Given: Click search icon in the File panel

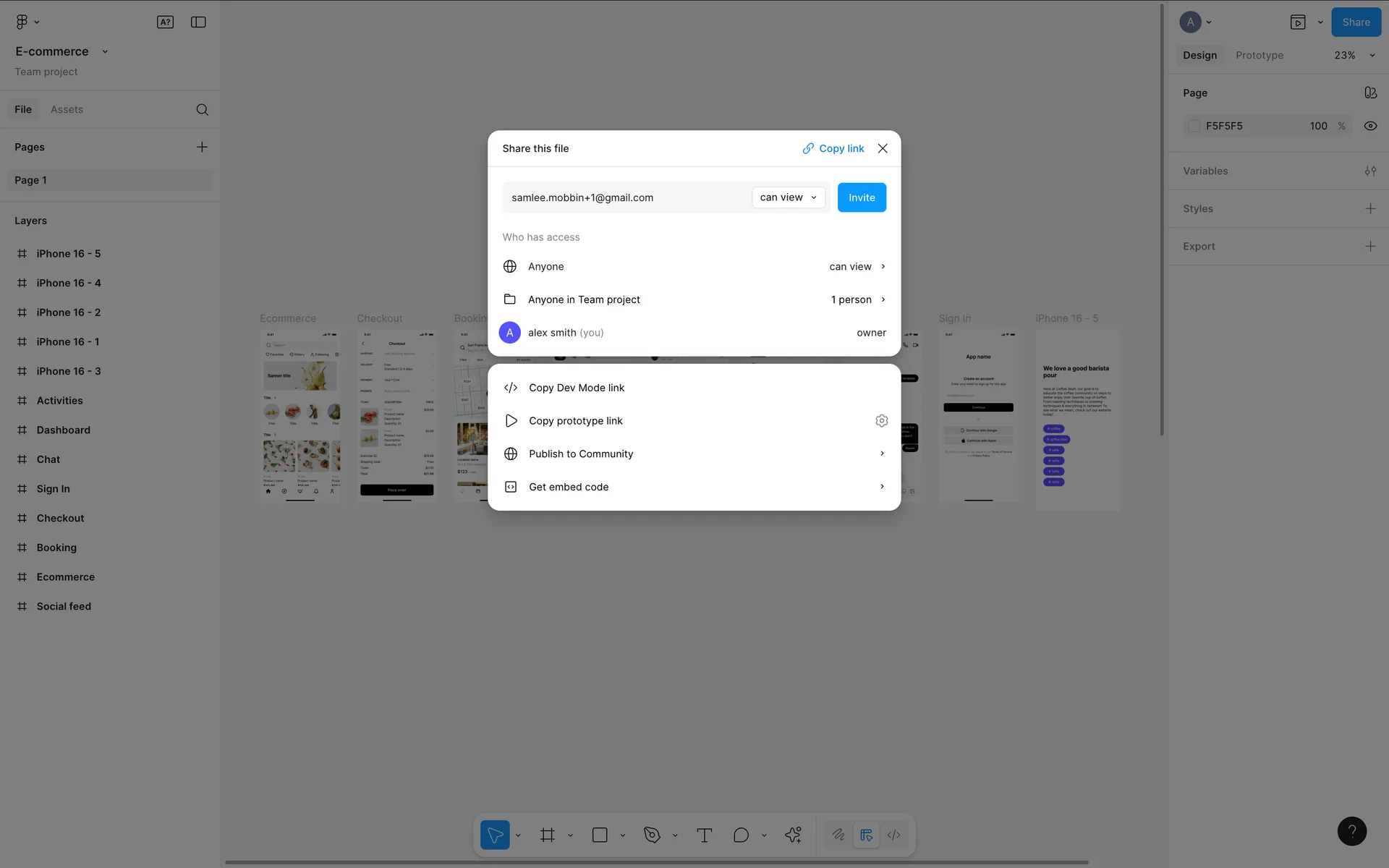Looking at the screenshot, I should [203, 109].
